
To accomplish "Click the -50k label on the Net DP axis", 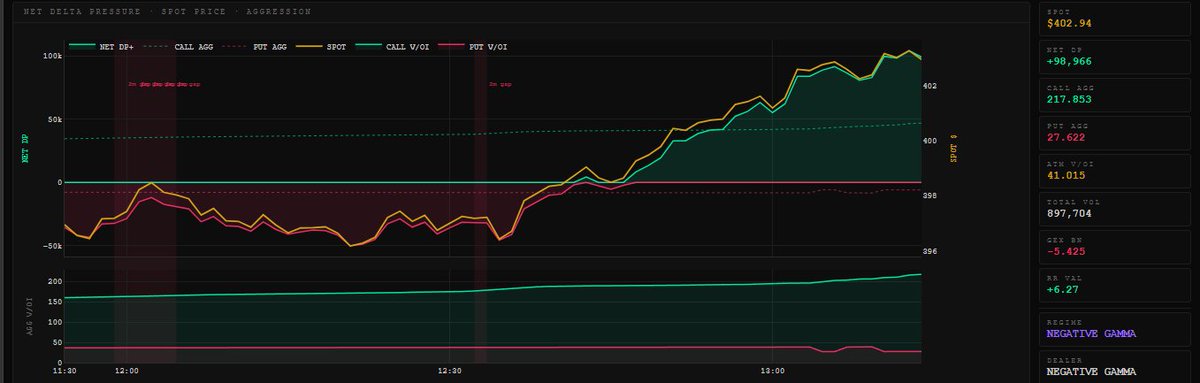I will tap(52, 245).
